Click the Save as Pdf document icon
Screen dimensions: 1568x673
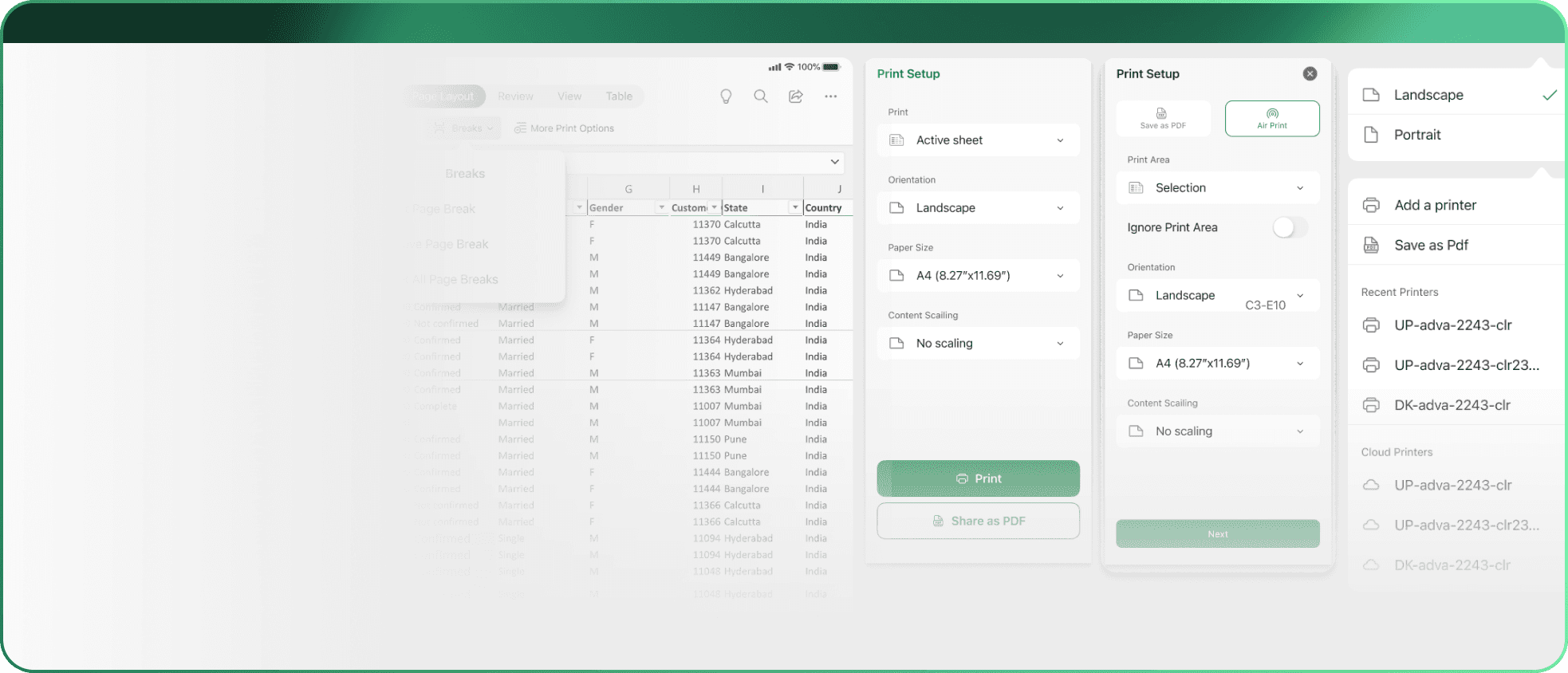(1371, 245)
